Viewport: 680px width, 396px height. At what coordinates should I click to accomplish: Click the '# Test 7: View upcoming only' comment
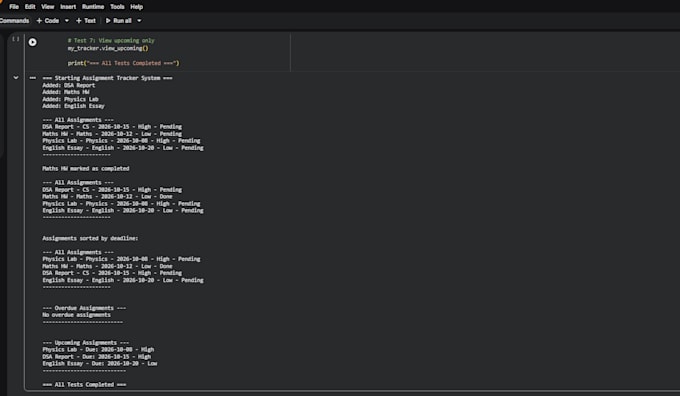111,40
